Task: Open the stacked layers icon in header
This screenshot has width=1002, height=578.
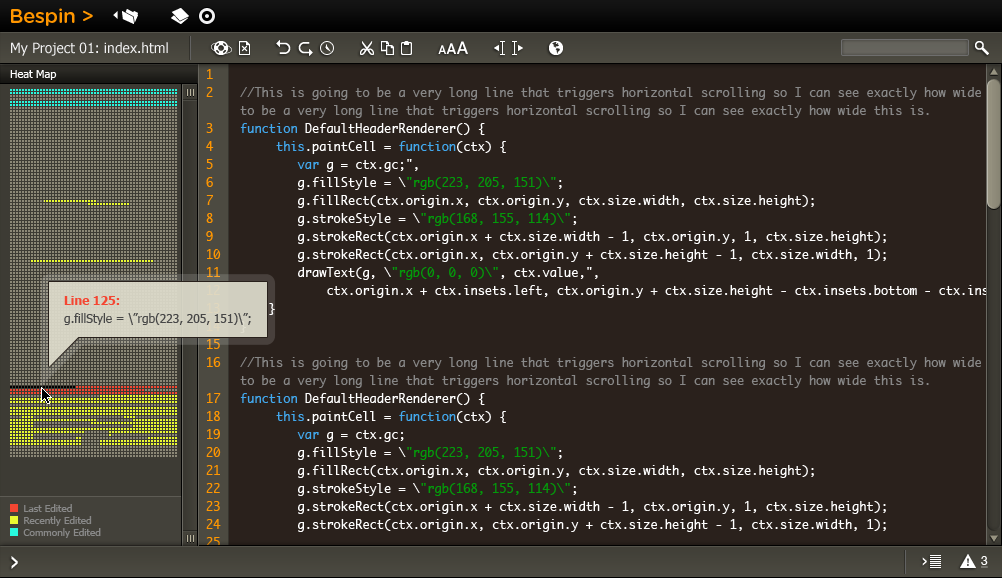Action: 179,16
